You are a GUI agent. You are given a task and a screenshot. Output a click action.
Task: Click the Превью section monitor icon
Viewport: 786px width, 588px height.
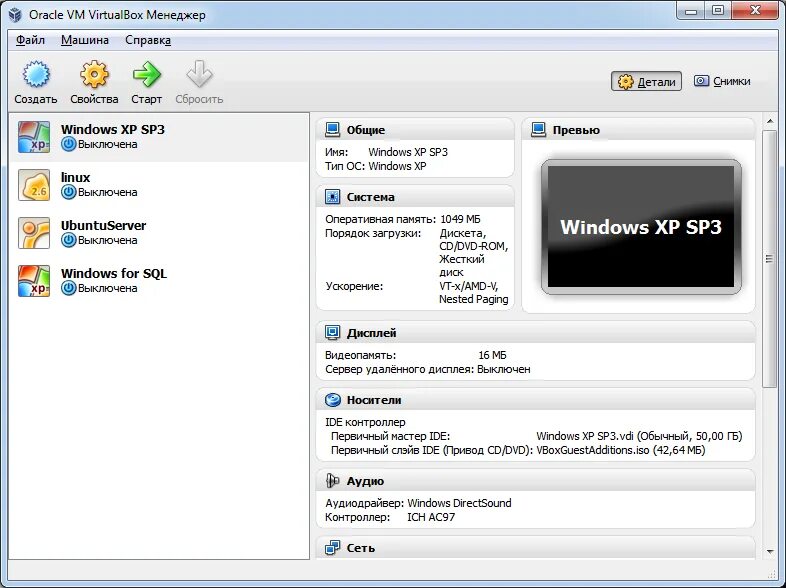tap(538, 130)
